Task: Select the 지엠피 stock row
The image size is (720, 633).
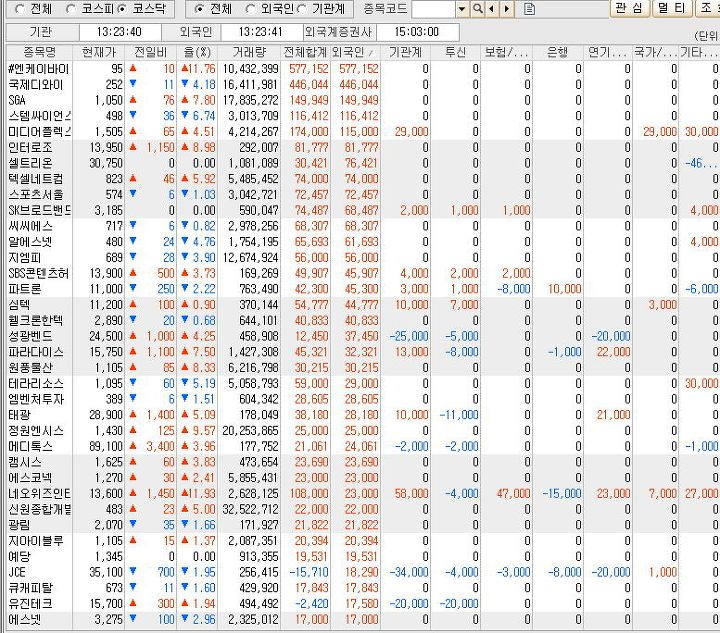Action: 363,258
